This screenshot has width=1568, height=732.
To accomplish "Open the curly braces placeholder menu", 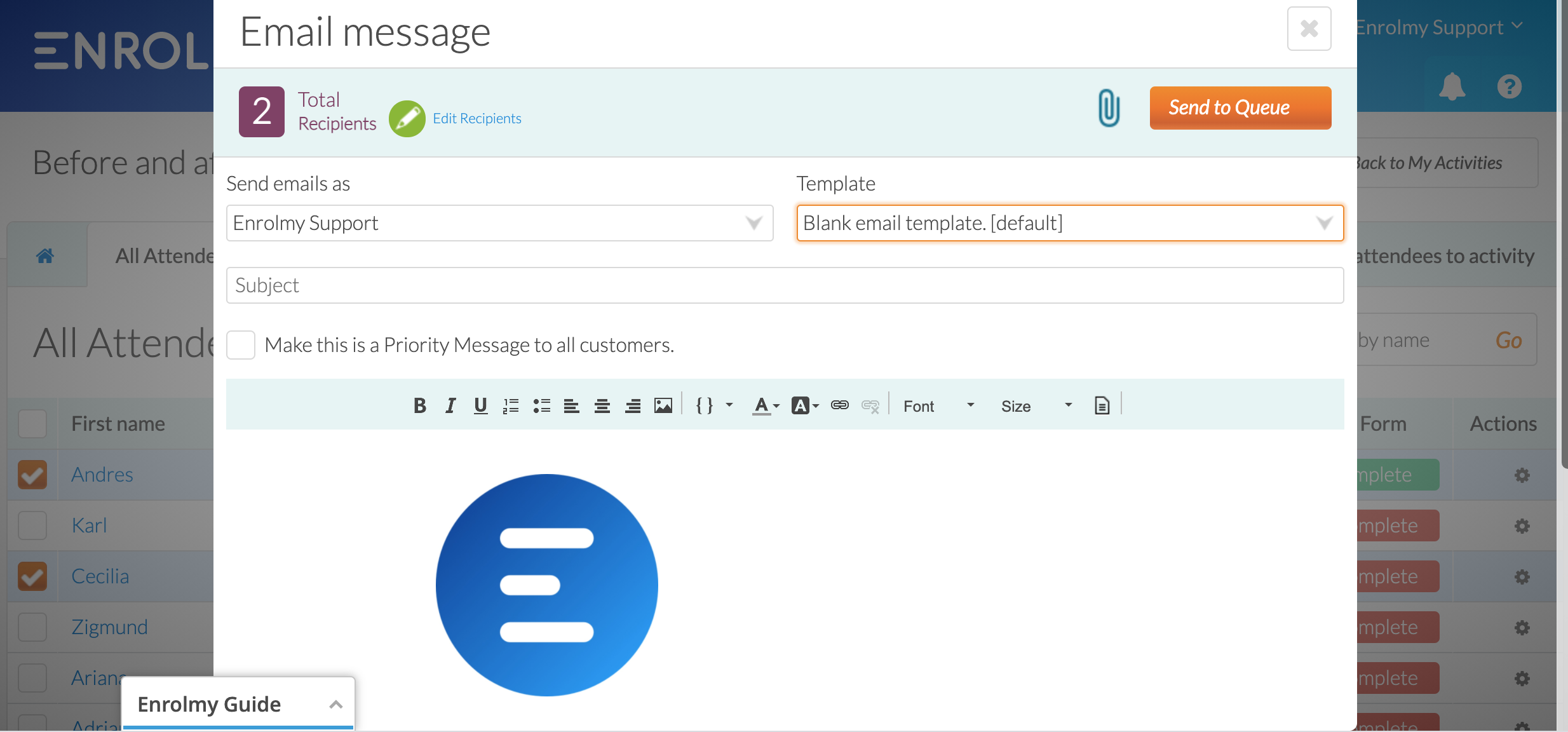I will [x=714, y=405].
